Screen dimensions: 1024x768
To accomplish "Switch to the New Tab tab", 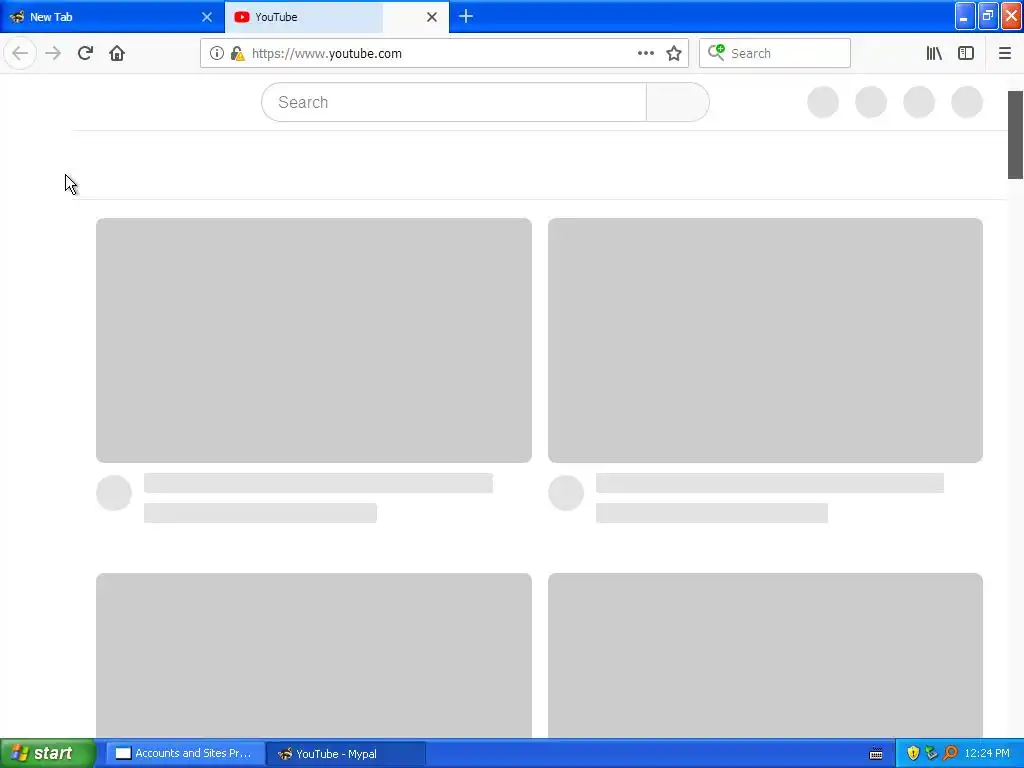I will pyautogui.click(x=112, y=17).
